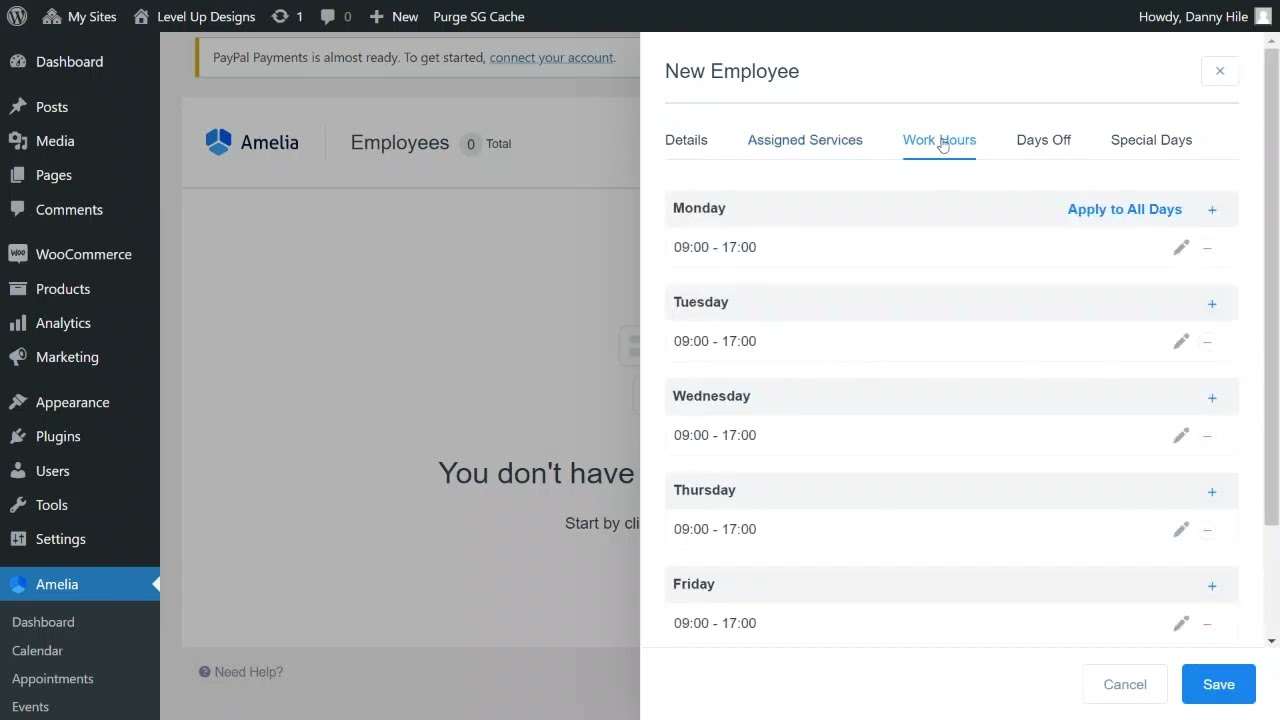Remove the Tuesday work period
1280x720 pixels.
(1207, 342)
